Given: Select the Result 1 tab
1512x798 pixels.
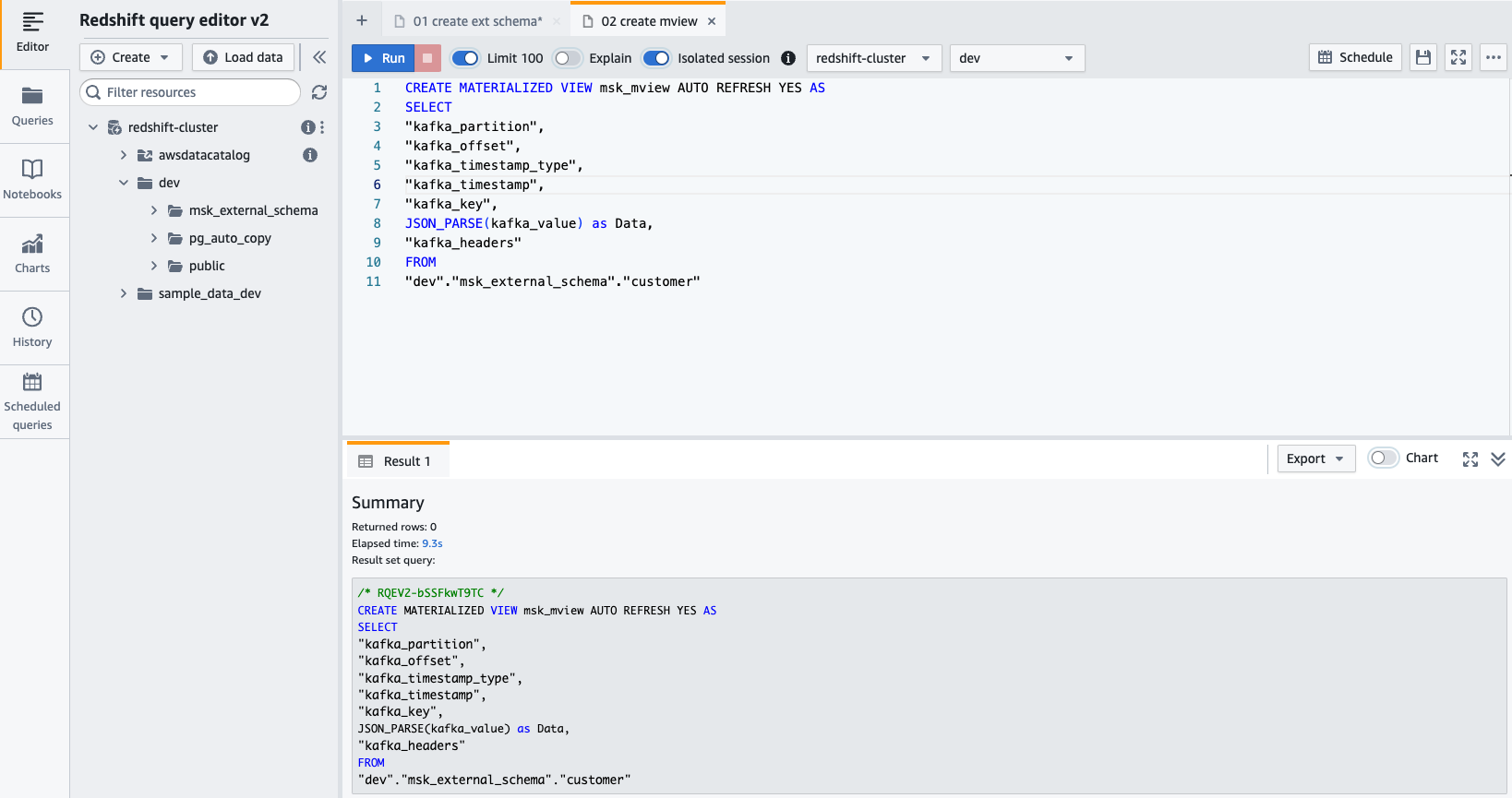Looking at the screenshot, I should point(398,461).
